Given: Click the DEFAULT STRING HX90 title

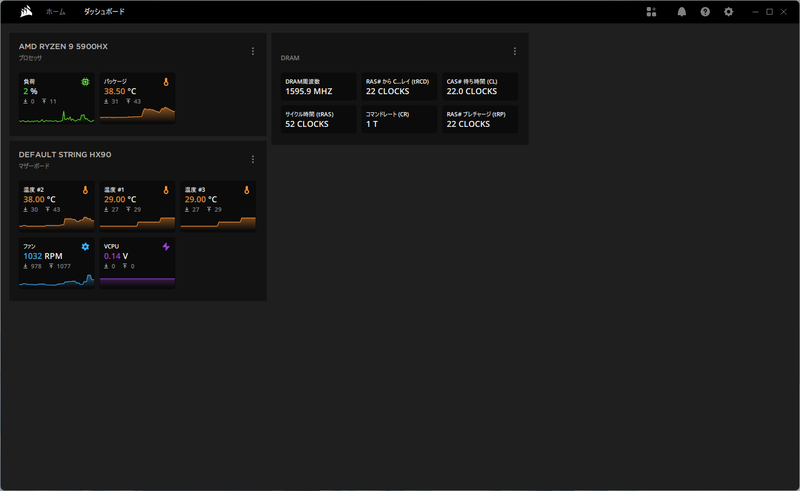Looking at the screenshot, I should coord(65,155).
